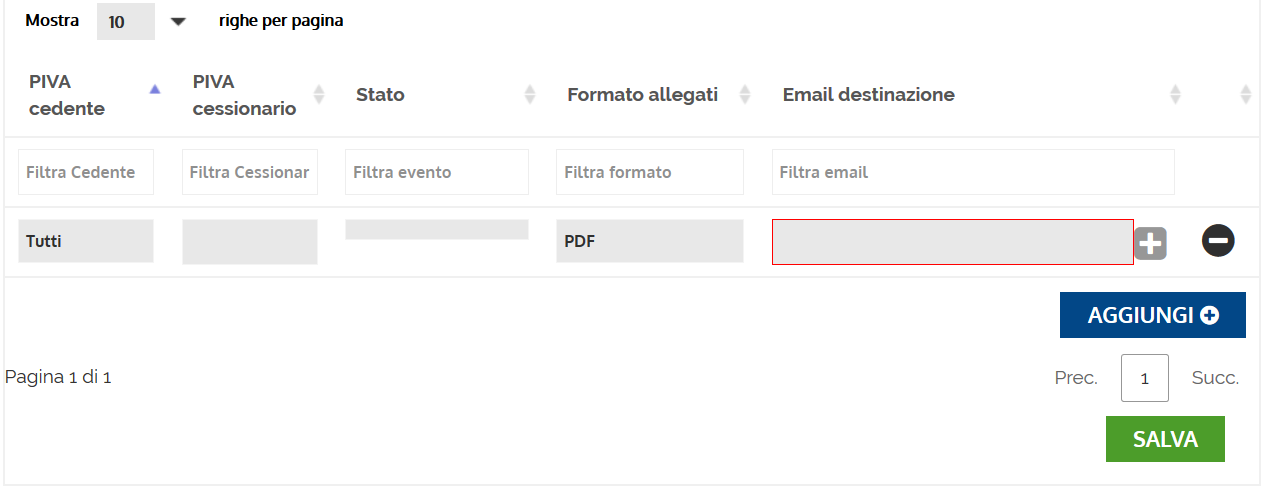This screenshot has height=490, width=1277.
Task: Click the green SALVA button
Action: point(1165,439)
